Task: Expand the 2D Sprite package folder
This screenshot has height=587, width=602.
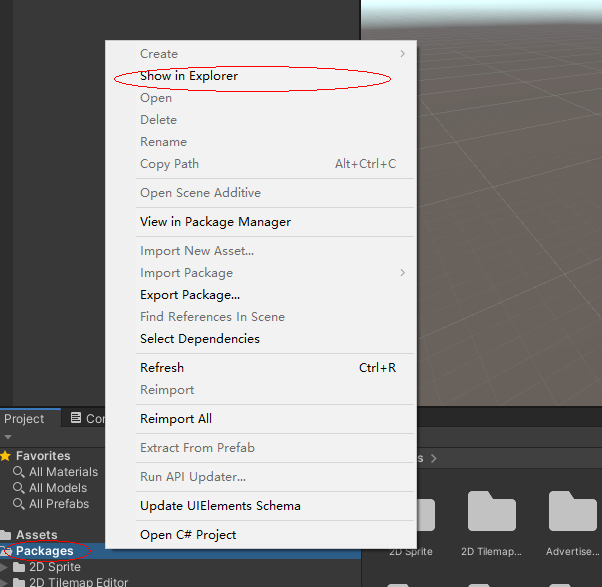Action: pos(3,567)
